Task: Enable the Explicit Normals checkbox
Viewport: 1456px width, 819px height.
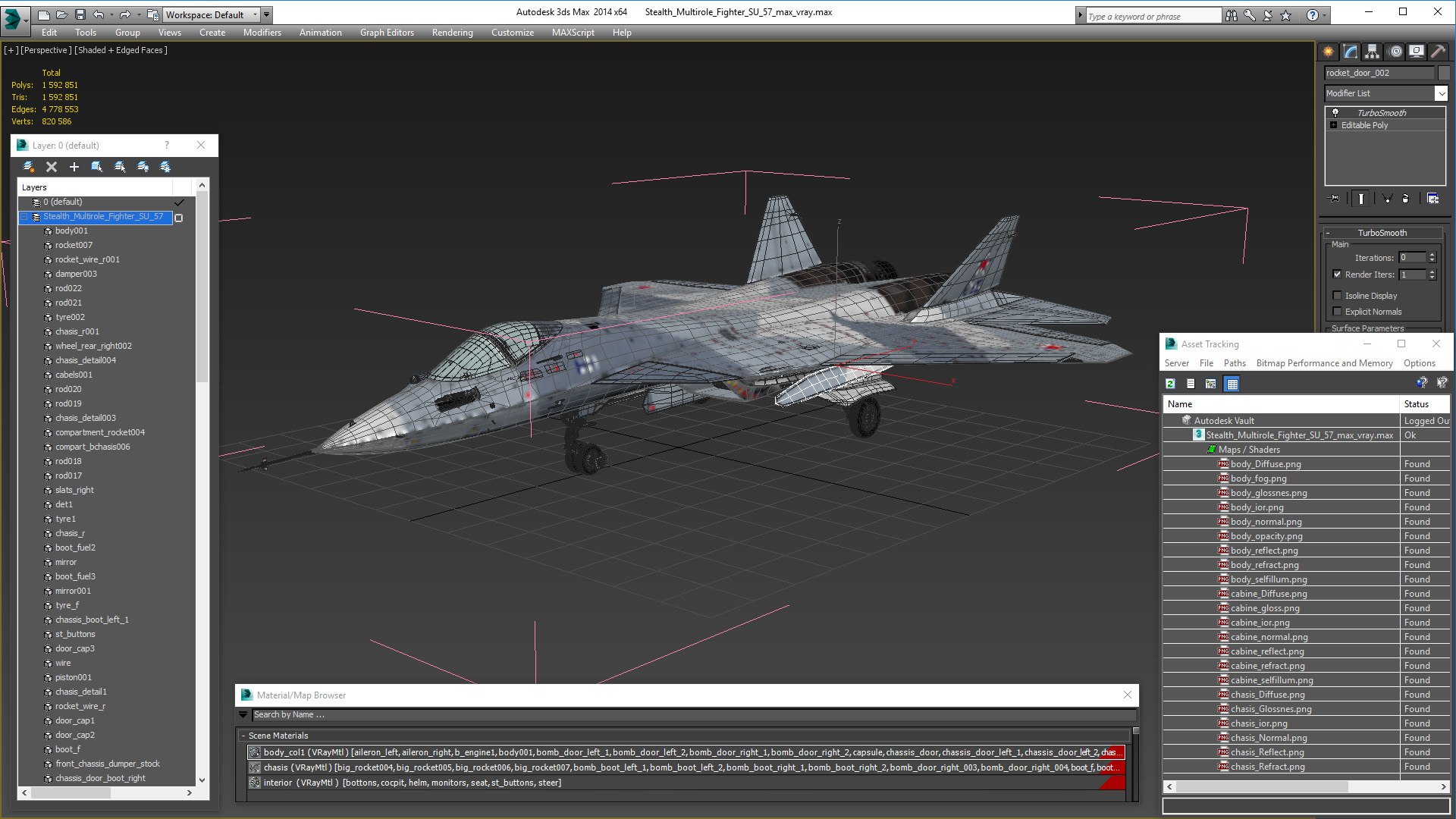Action: [x=1337, y=312]
